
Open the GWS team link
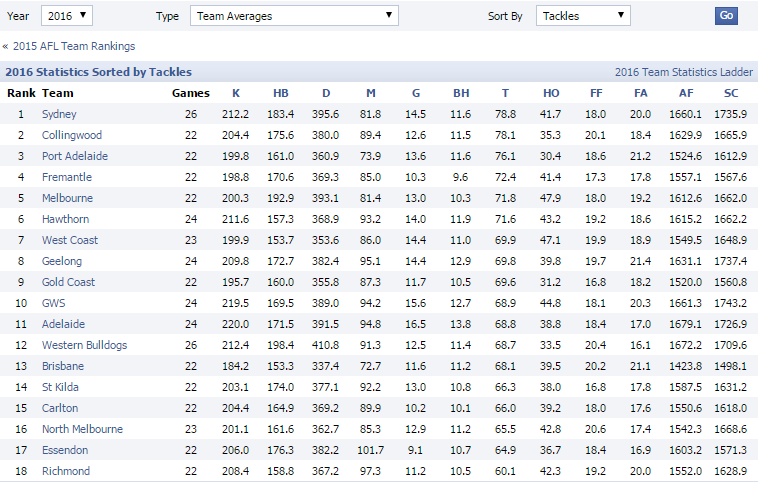[x=53, y=303]
